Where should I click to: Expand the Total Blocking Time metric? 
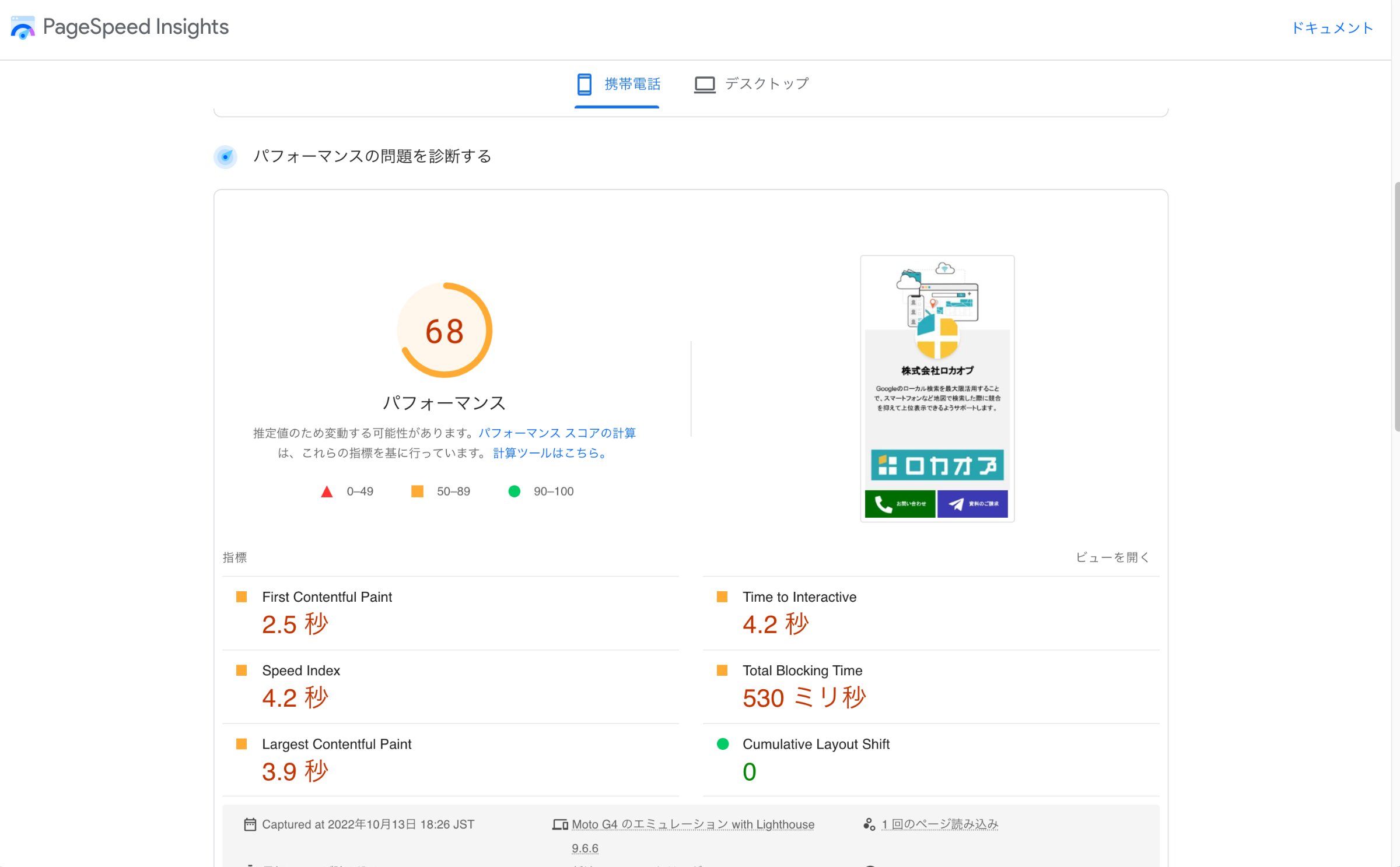click(801, 670)
